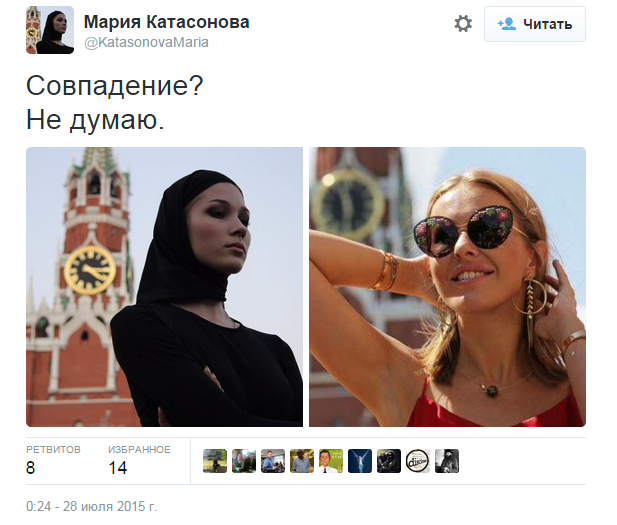View the 14 favorites count

tap(139, 460)
